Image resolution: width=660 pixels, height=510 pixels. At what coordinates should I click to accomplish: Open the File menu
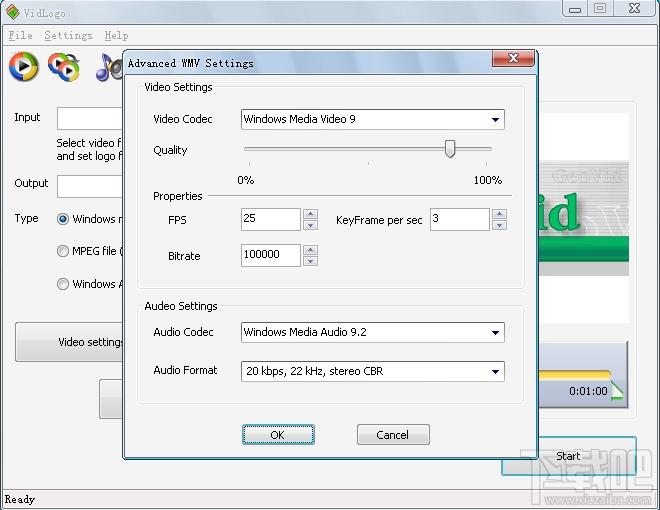(20, 35)
